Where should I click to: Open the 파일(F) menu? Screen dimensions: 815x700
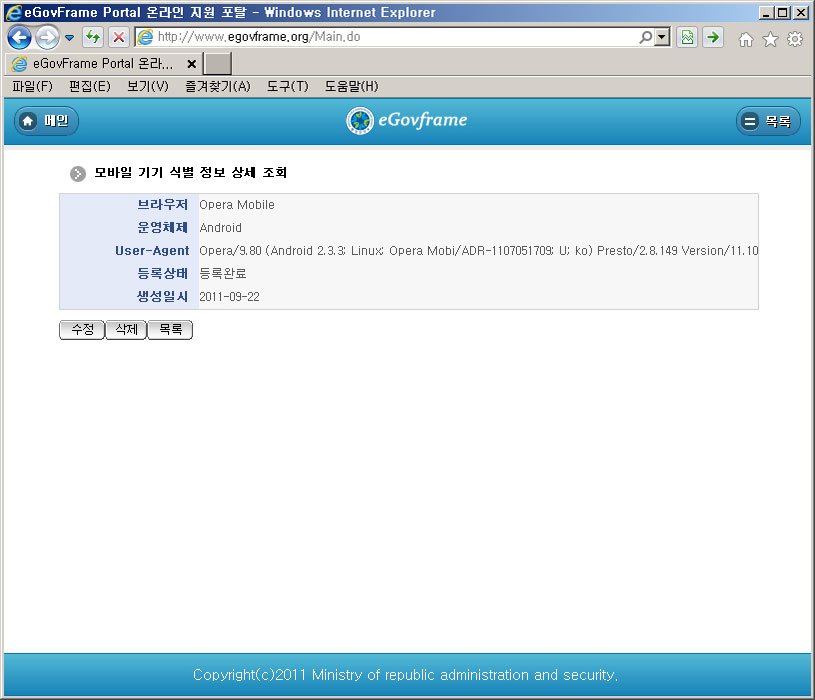coord(32,87)
